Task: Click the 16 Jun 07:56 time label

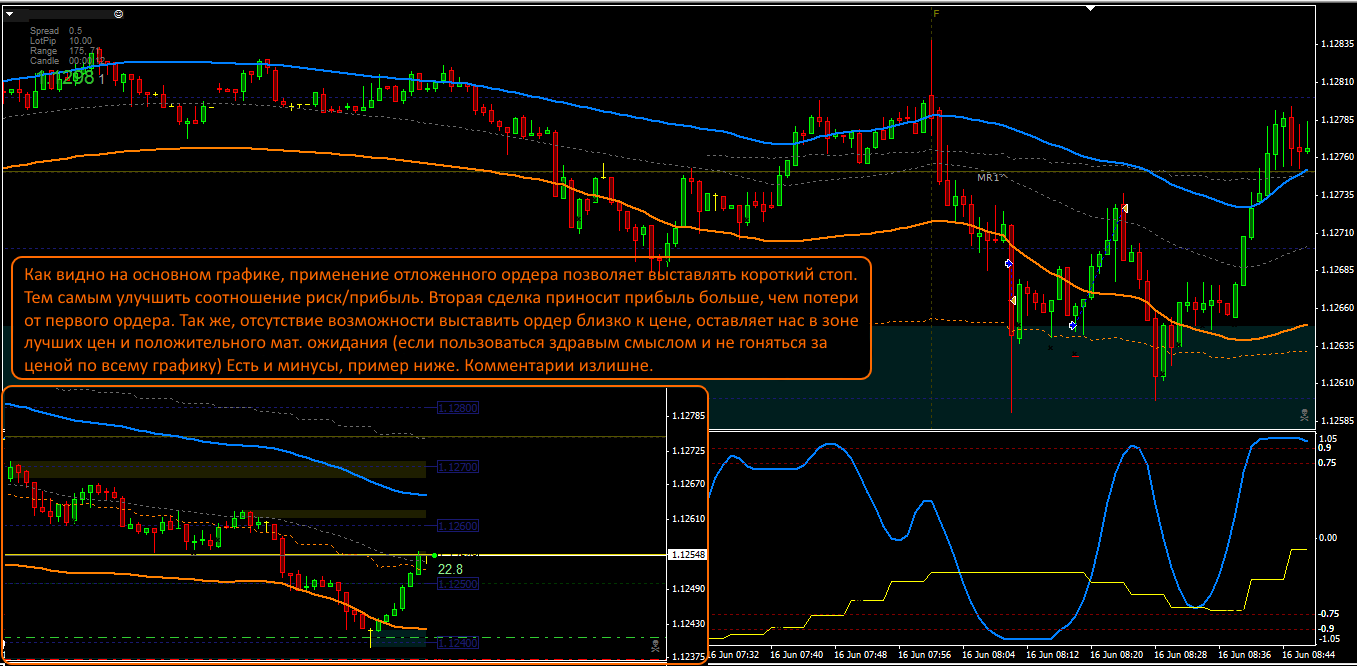Action: (x=925, y=656)
